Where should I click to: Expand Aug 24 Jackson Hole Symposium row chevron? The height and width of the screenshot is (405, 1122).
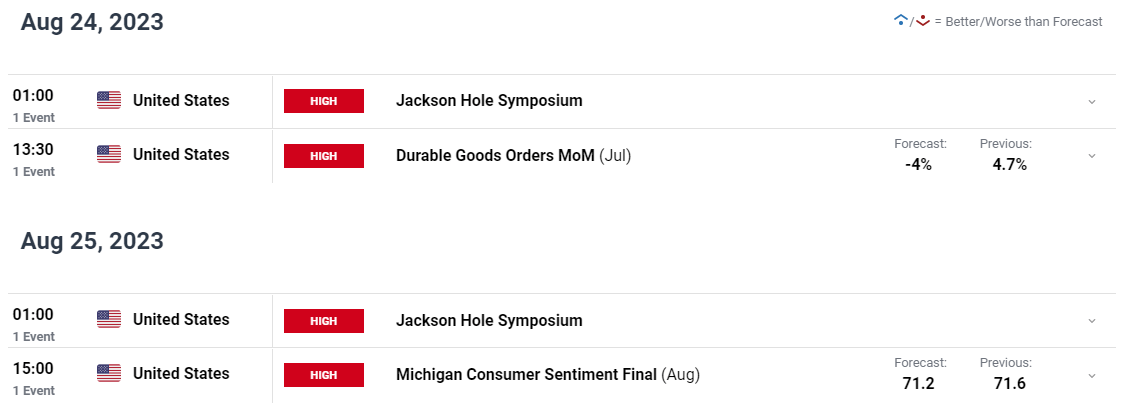pos(1092,102)
